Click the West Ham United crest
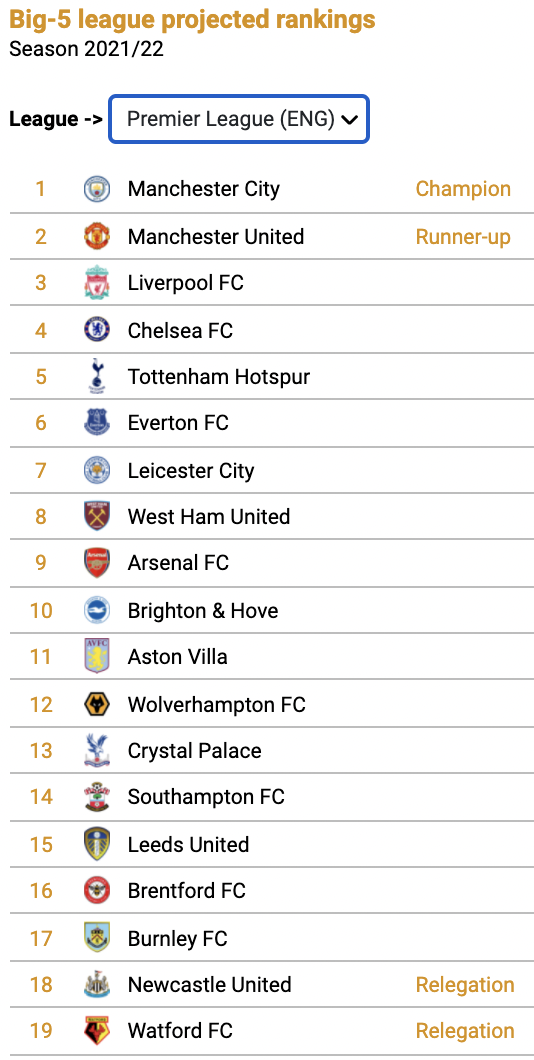 click(97, 516)
